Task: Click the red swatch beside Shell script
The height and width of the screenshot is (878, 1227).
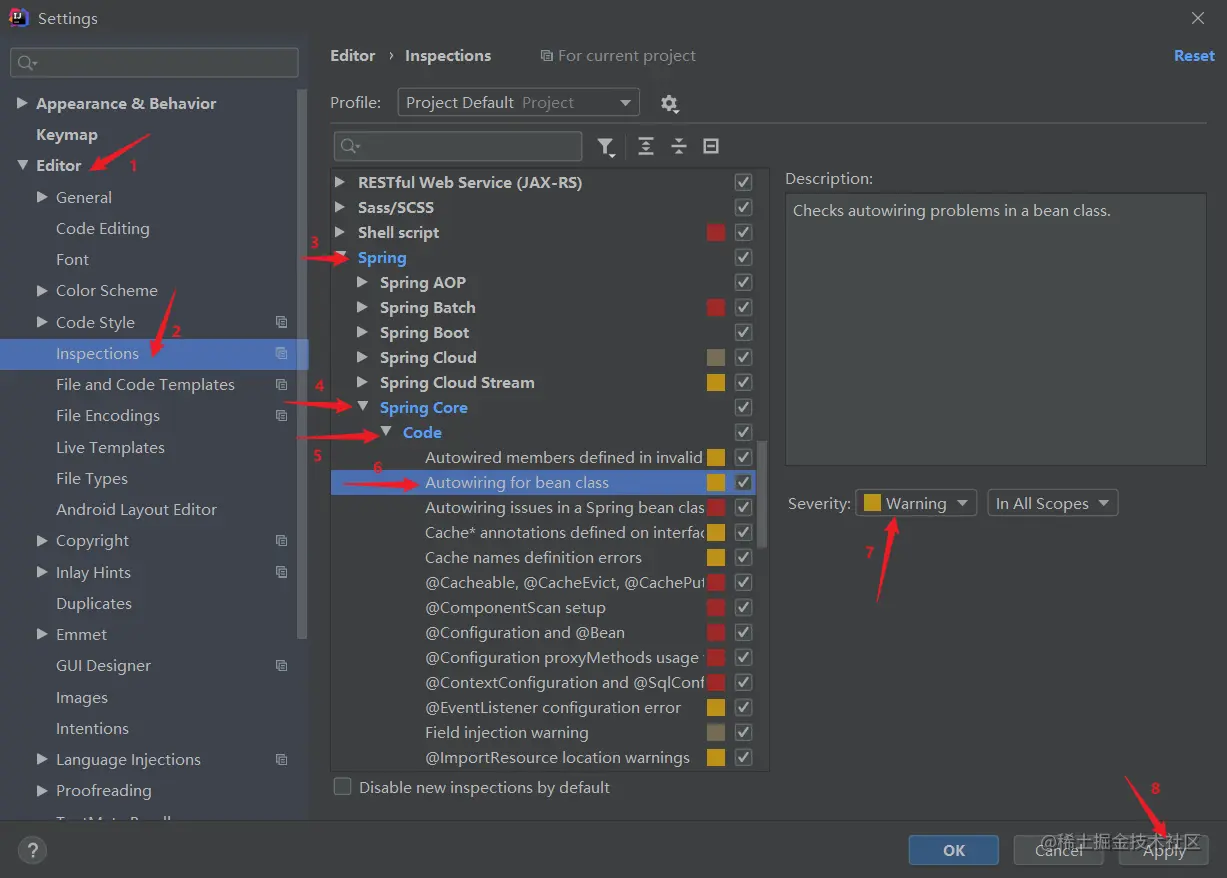Action: pyautogui.click(x=716, y=232)
